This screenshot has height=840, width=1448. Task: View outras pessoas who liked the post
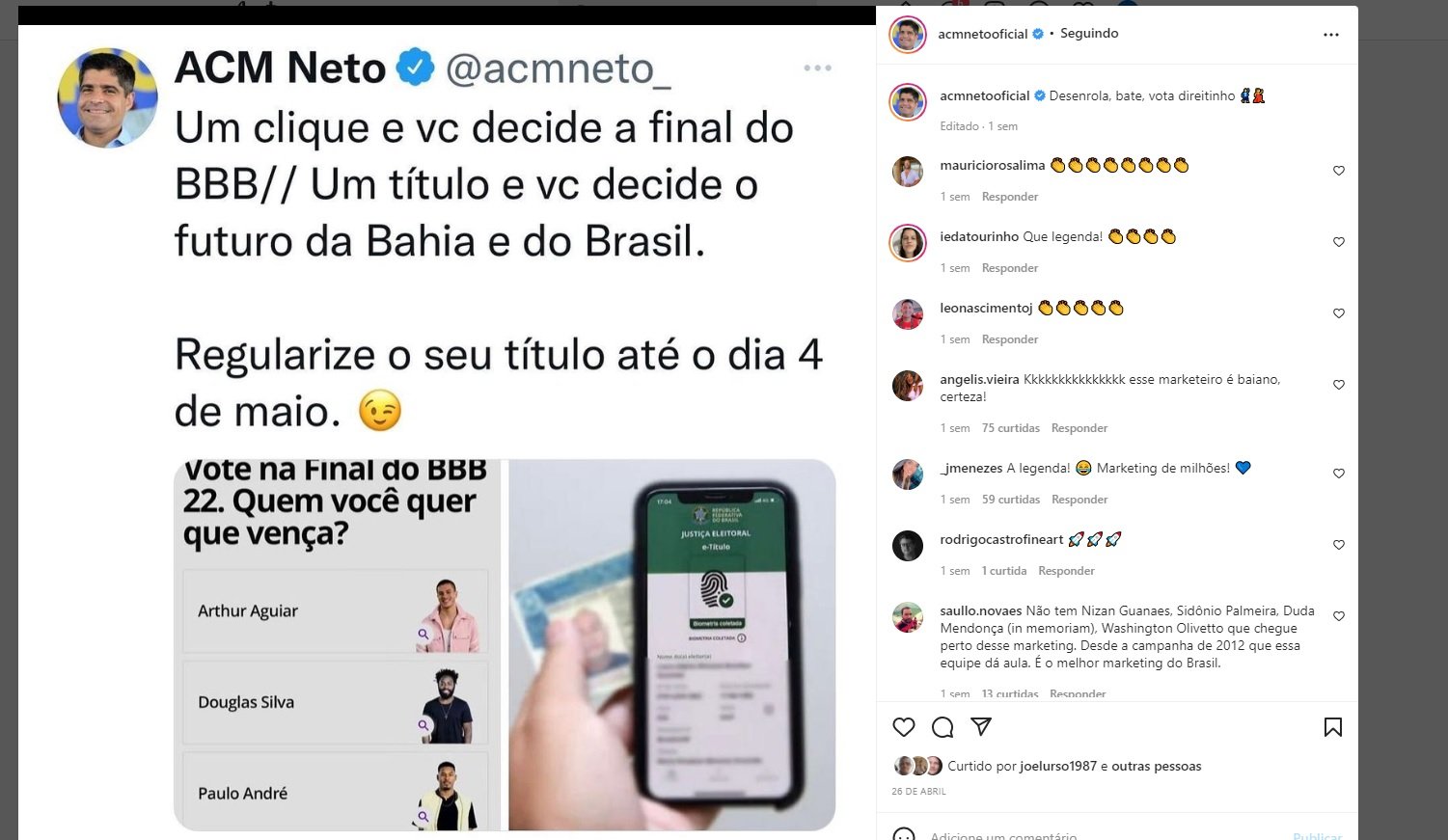click(x=1157, y=766)
